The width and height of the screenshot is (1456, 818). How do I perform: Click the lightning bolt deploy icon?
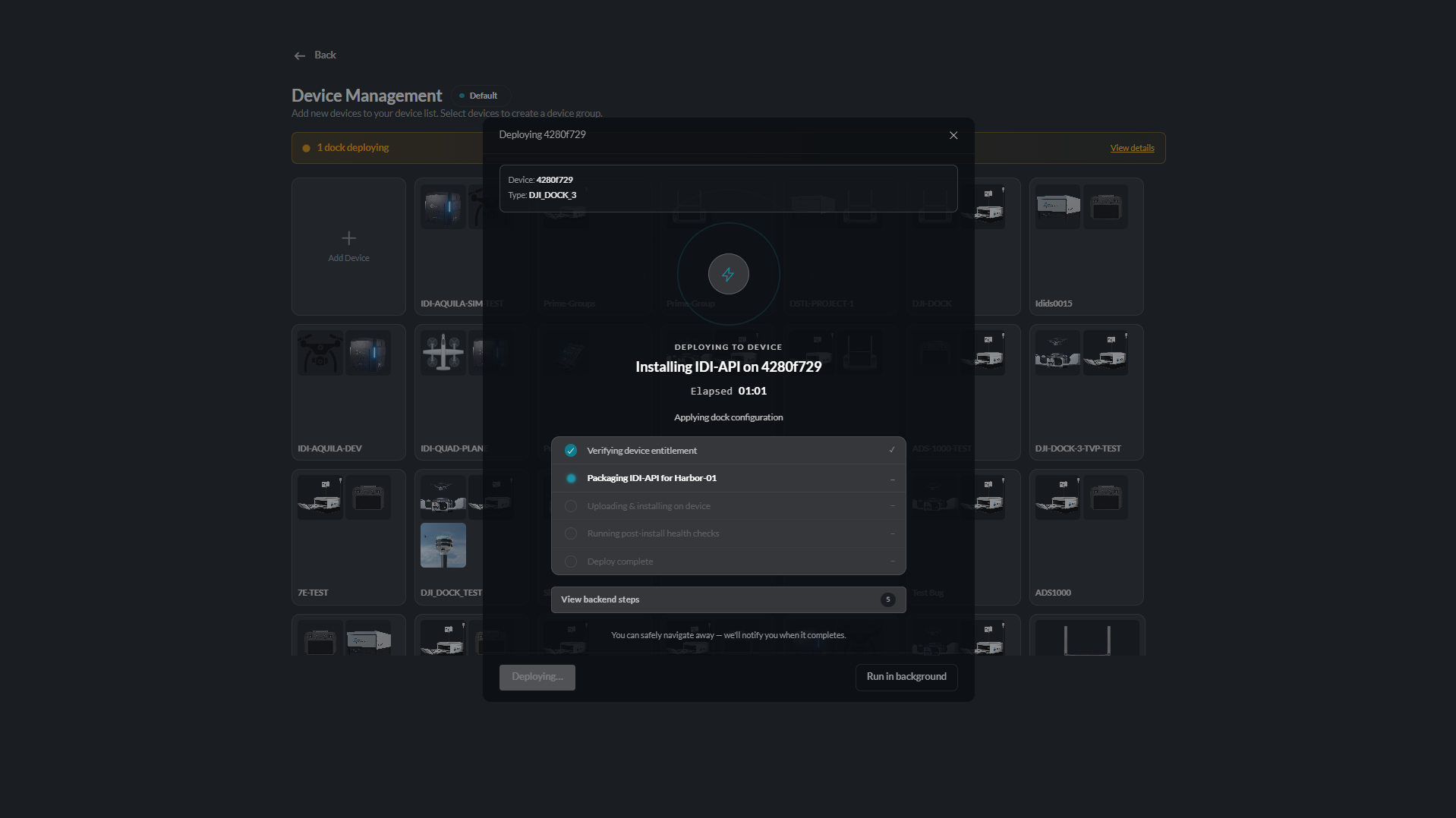point(728,274)
